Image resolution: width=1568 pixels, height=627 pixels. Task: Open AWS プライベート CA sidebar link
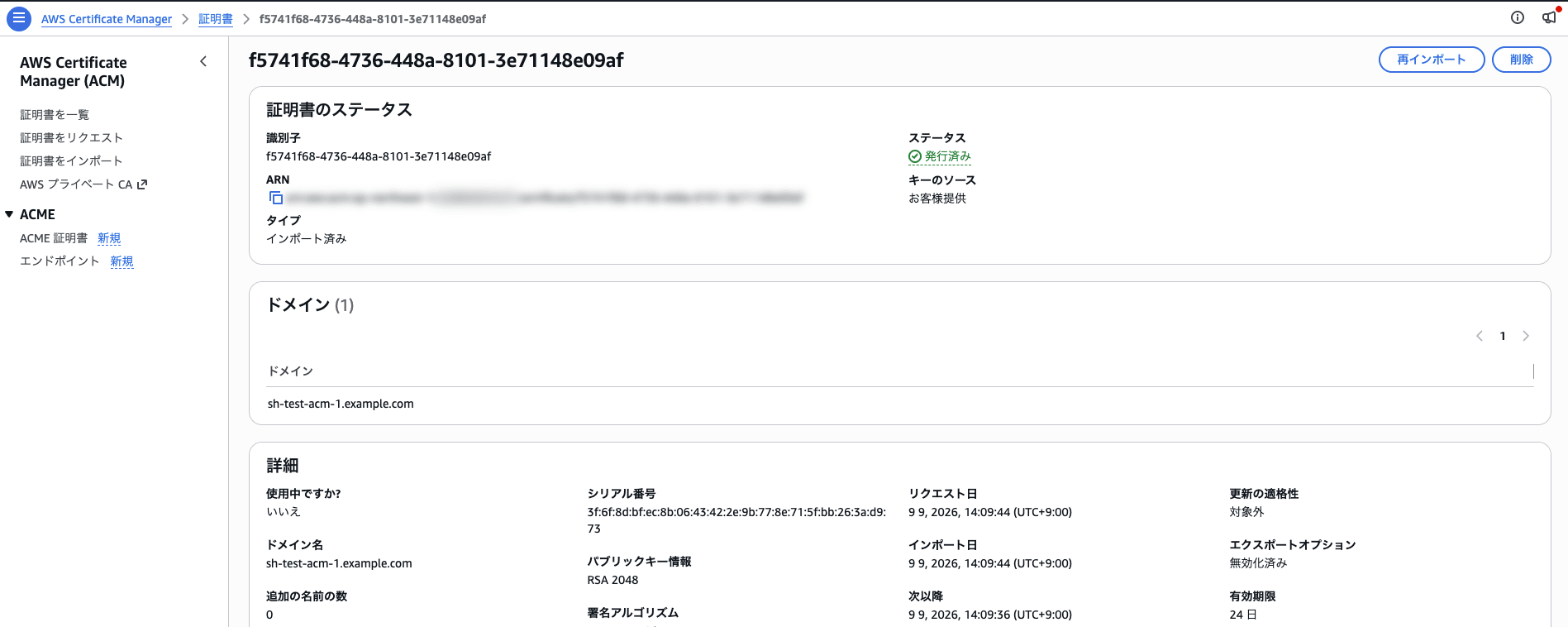(76, 184)
